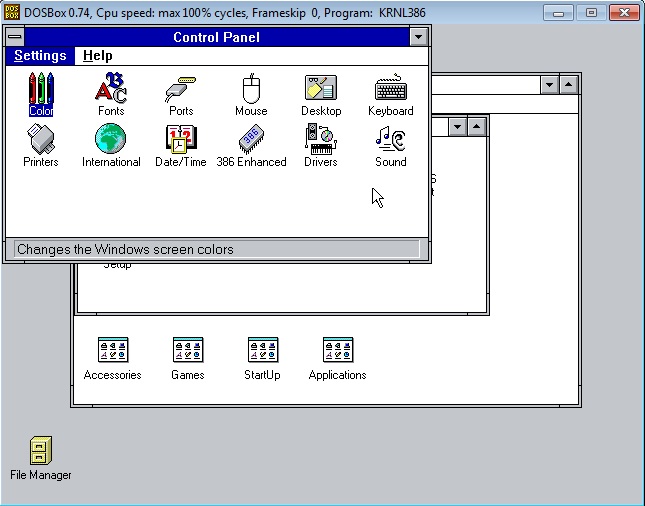Open the Desktop icon

[321, 94]
